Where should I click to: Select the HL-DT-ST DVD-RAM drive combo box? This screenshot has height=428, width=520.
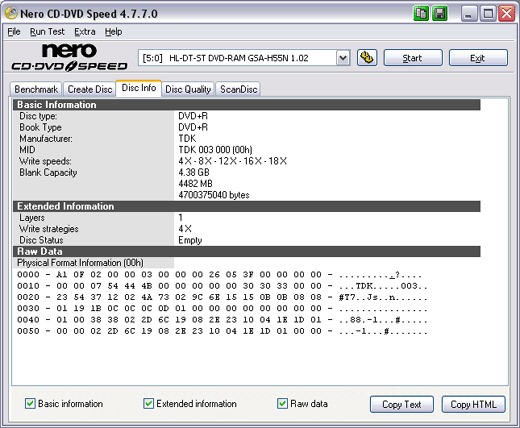point(244,58)
